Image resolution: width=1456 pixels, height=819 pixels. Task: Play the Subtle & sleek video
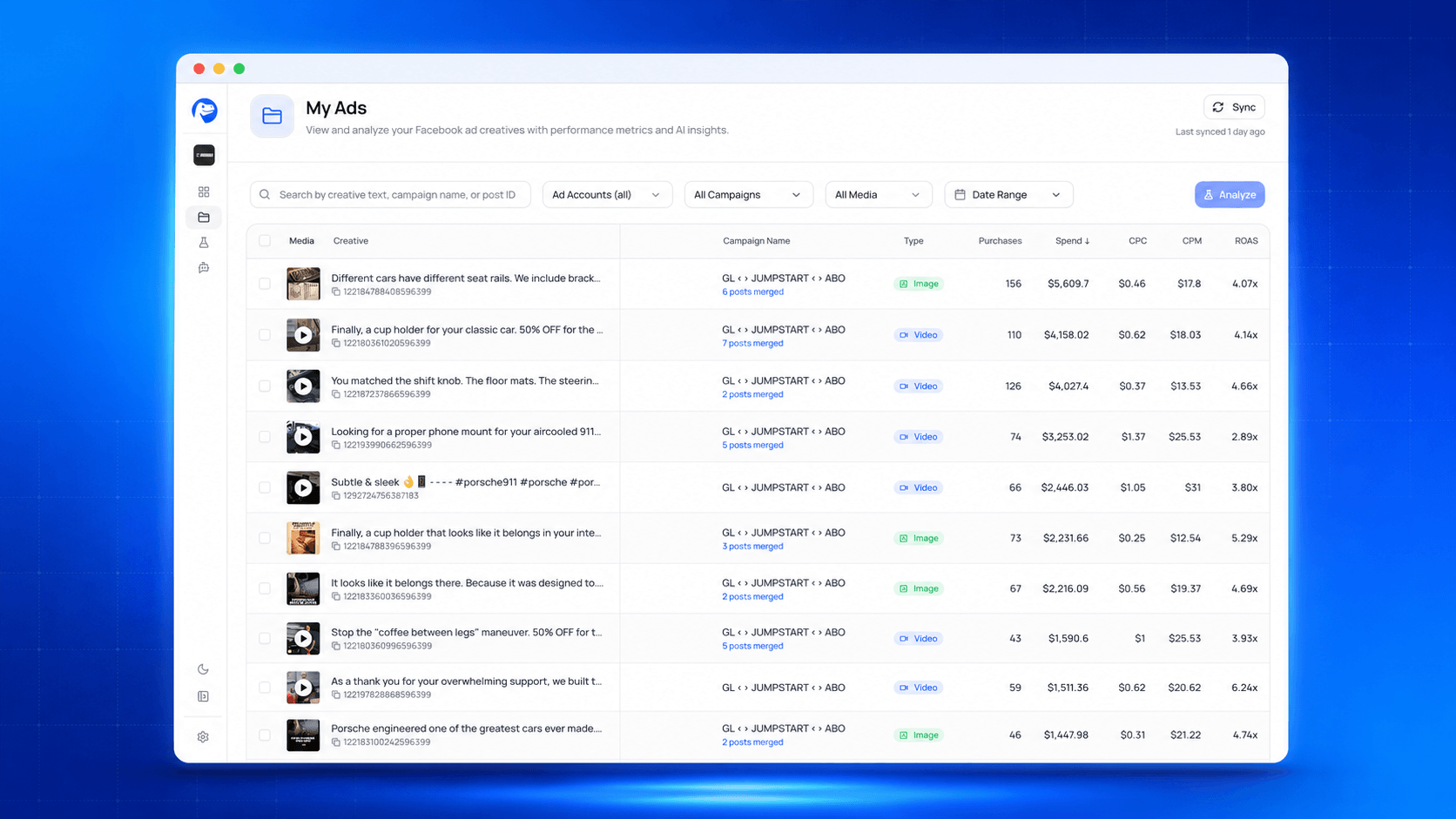coord(303,487)
